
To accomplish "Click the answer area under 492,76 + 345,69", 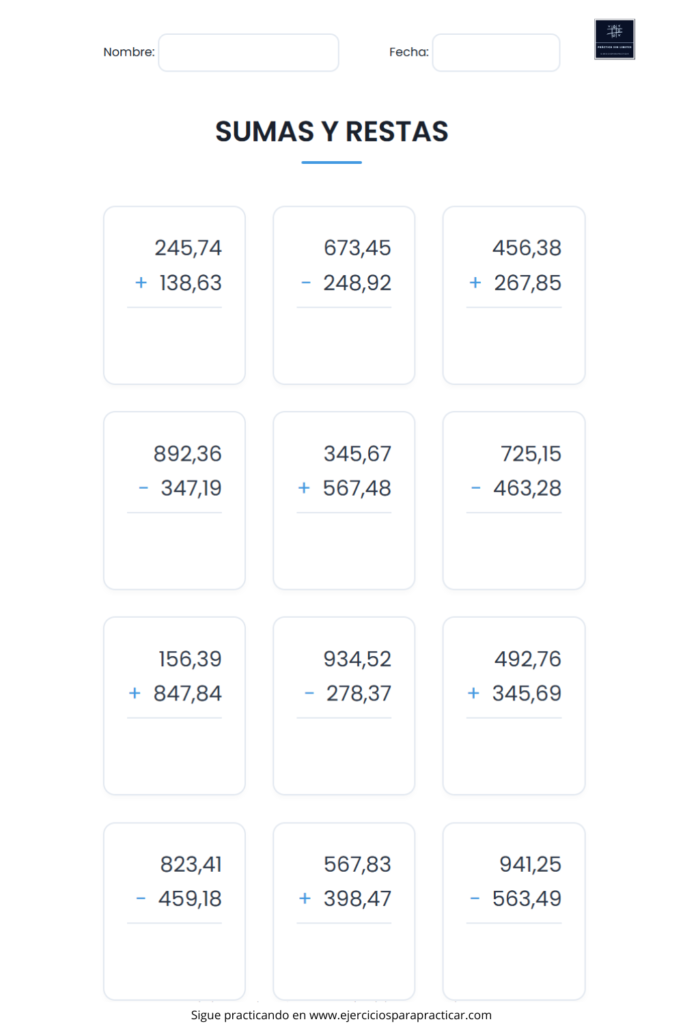I will 514,754.
